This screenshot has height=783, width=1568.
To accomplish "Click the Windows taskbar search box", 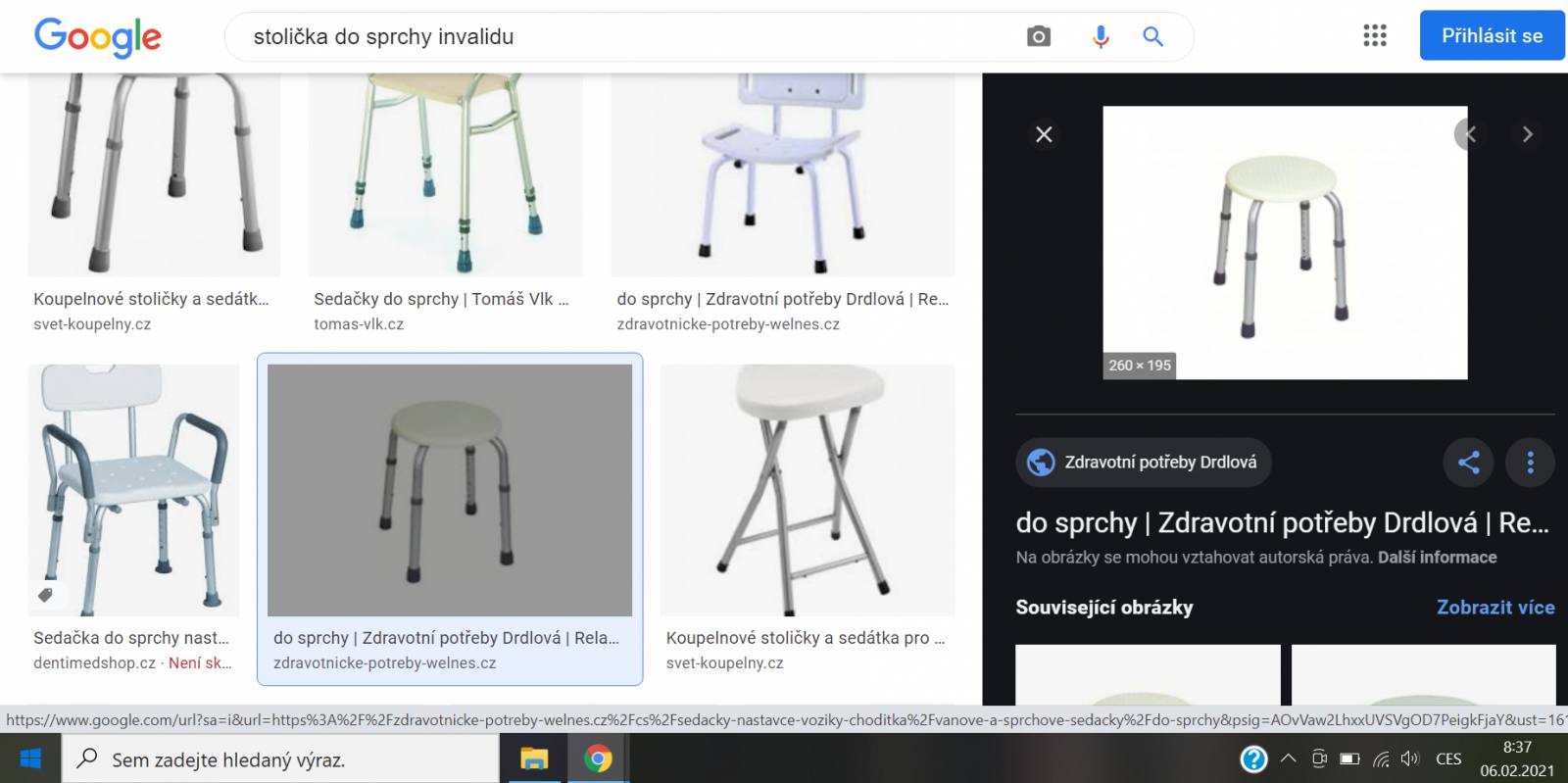I will point(280,759).
